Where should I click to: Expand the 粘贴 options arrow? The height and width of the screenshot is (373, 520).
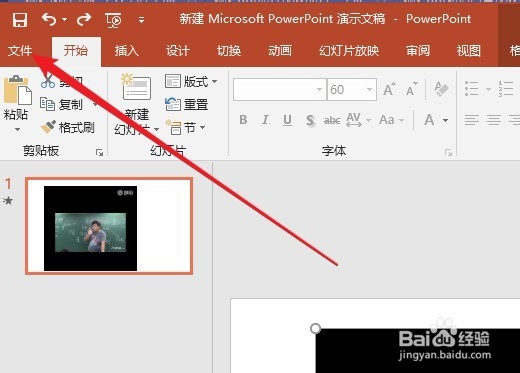click(x=17, y=129)
